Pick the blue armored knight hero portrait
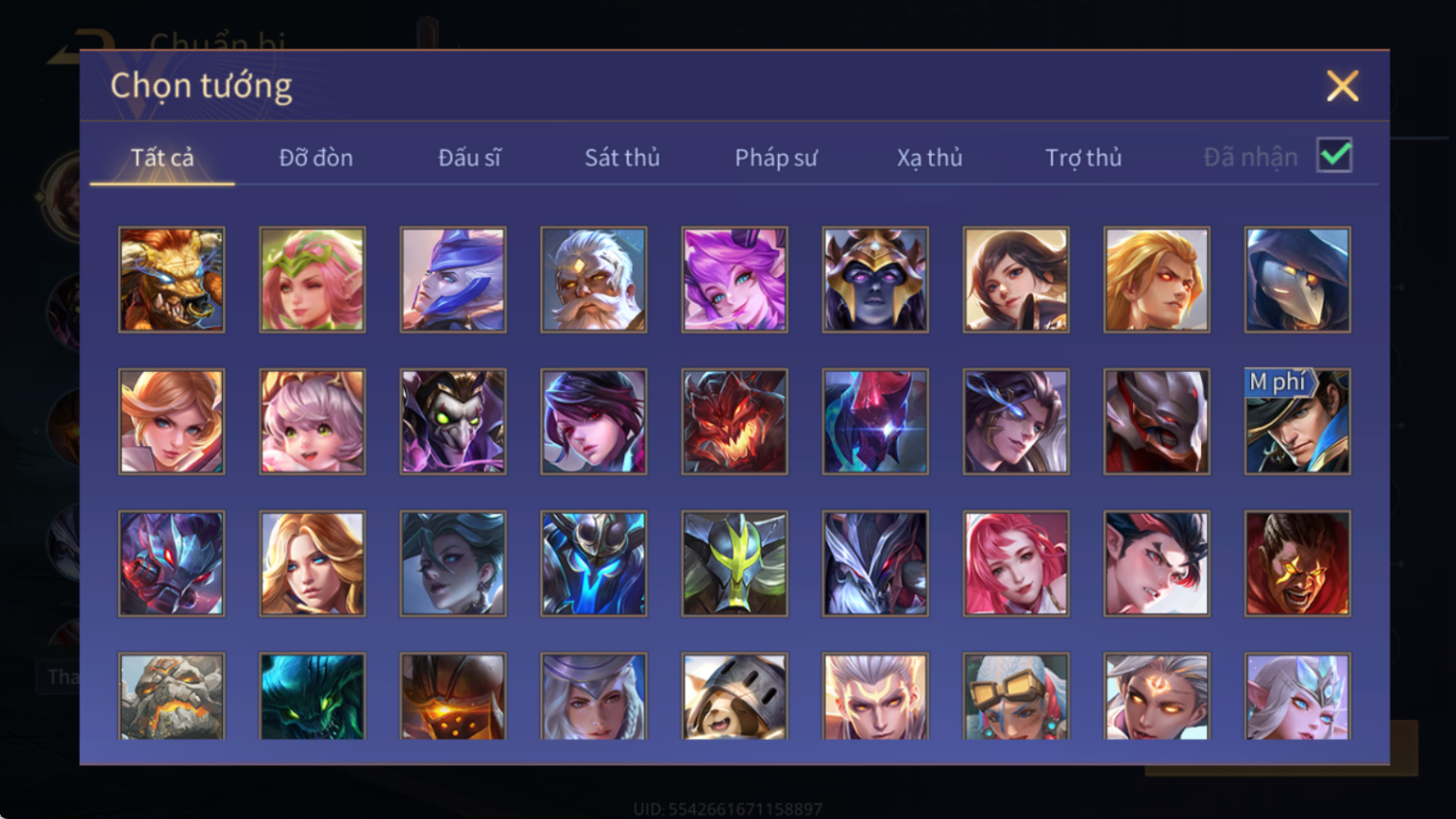The height and width of the screenshot is (819, 1456). pyautogui.click(x=593, y=563)
